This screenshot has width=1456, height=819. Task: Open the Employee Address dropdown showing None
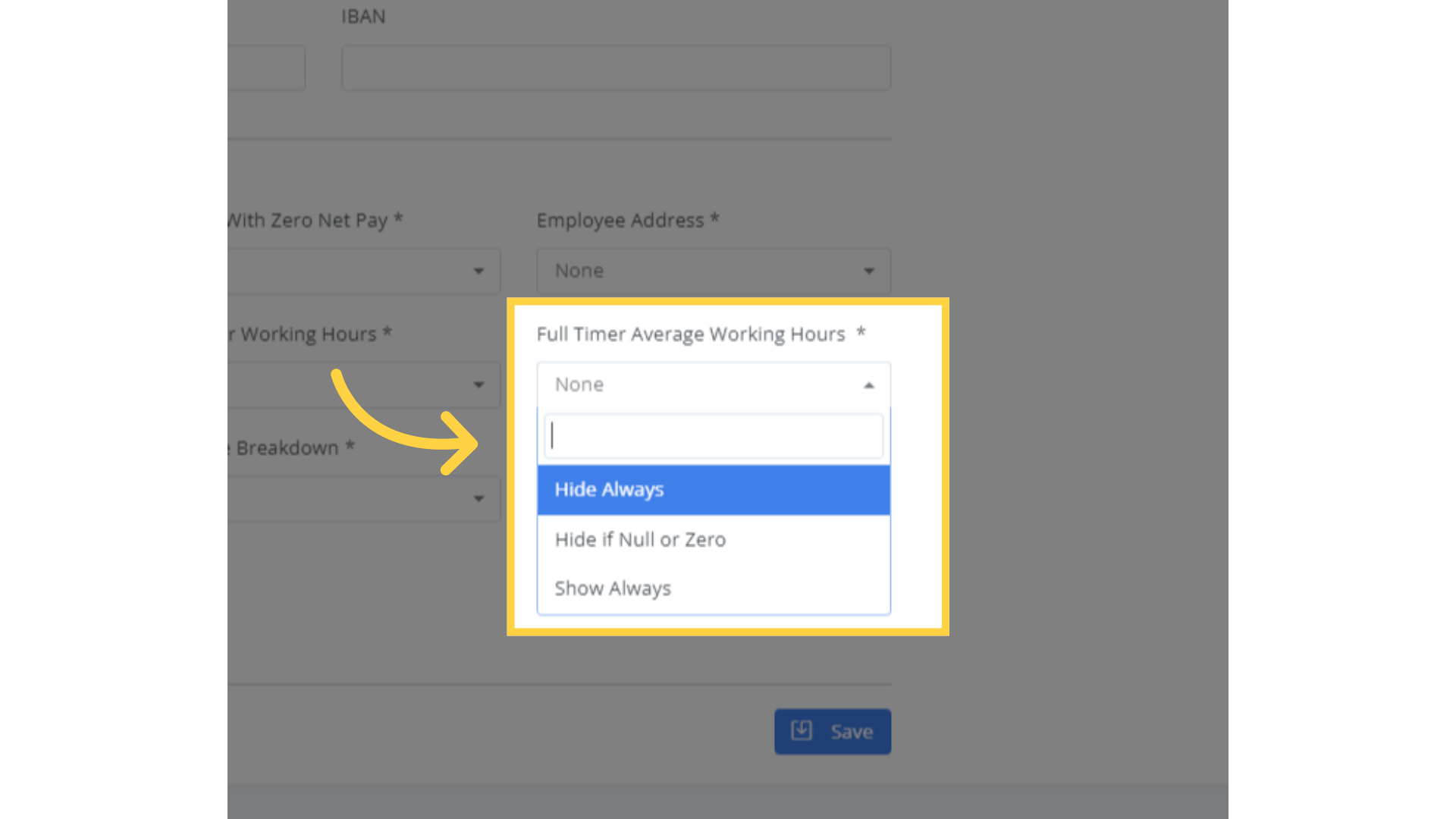[713, 271]
